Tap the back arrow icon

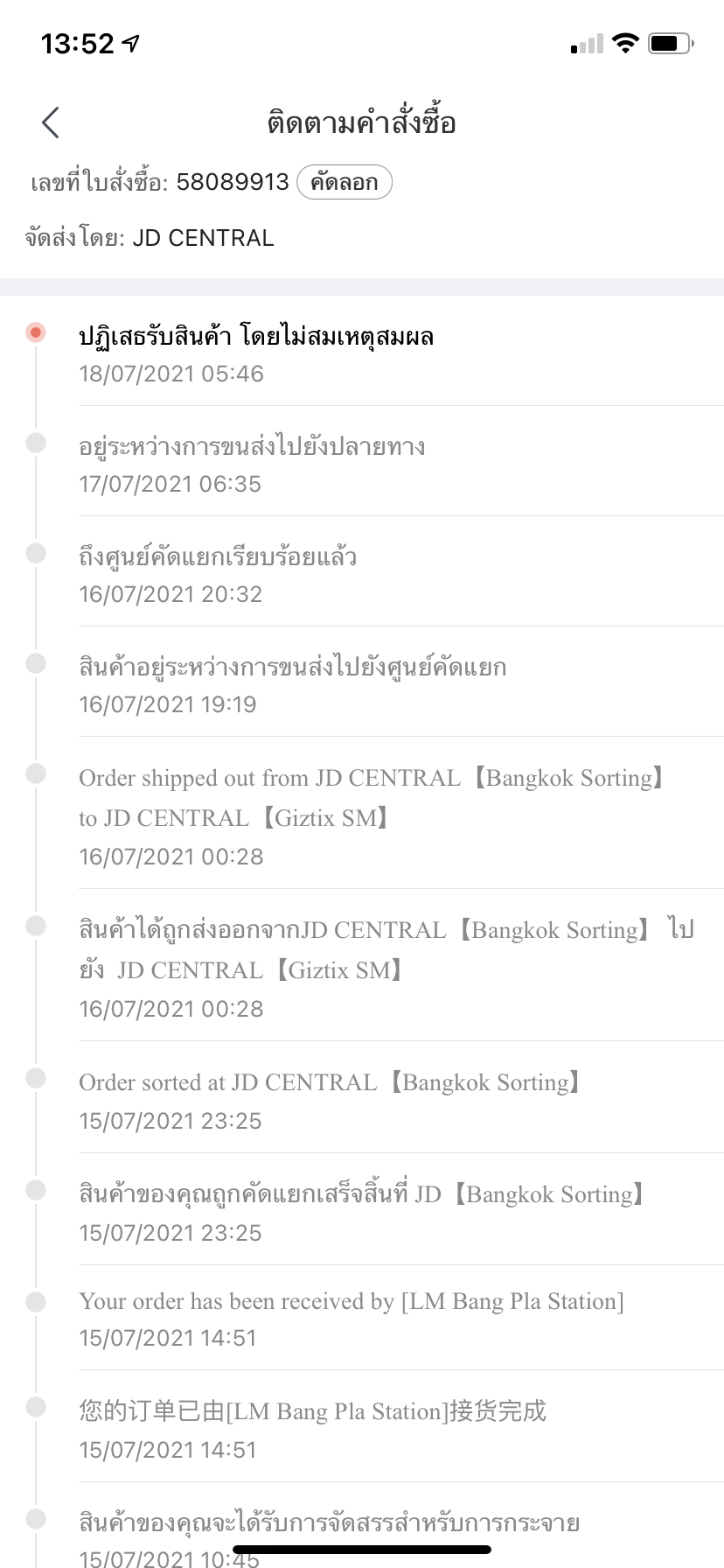tap(51, 122)
